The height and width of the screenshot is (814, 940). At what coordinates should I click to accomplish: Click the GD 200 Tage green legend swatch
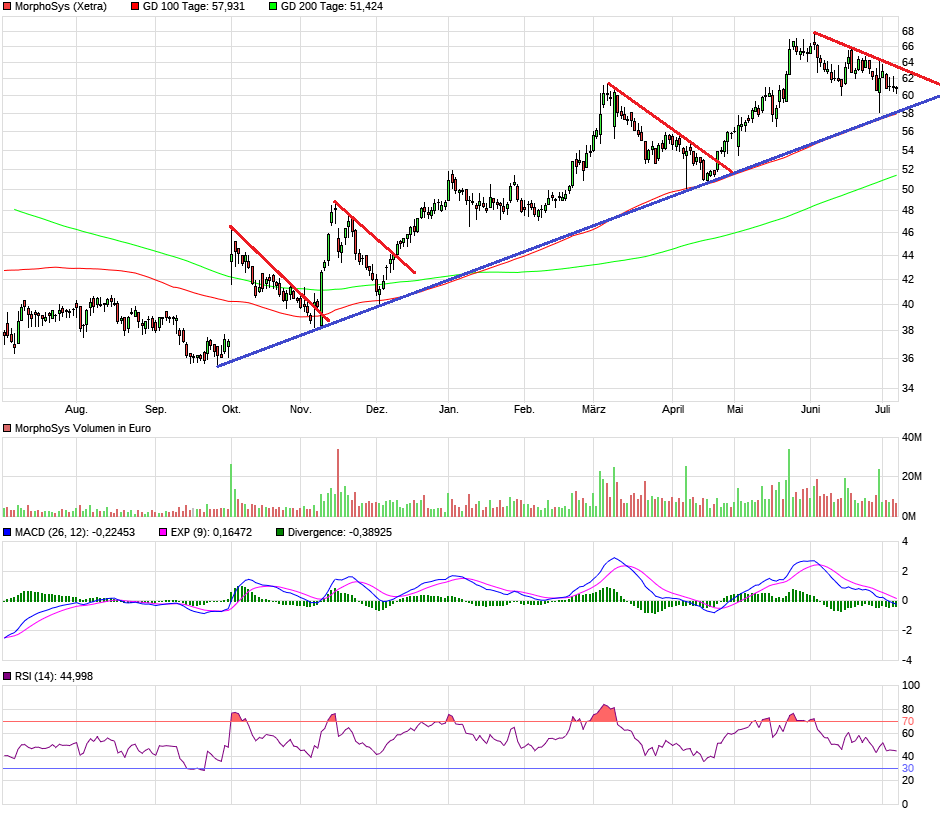point(273,7)
